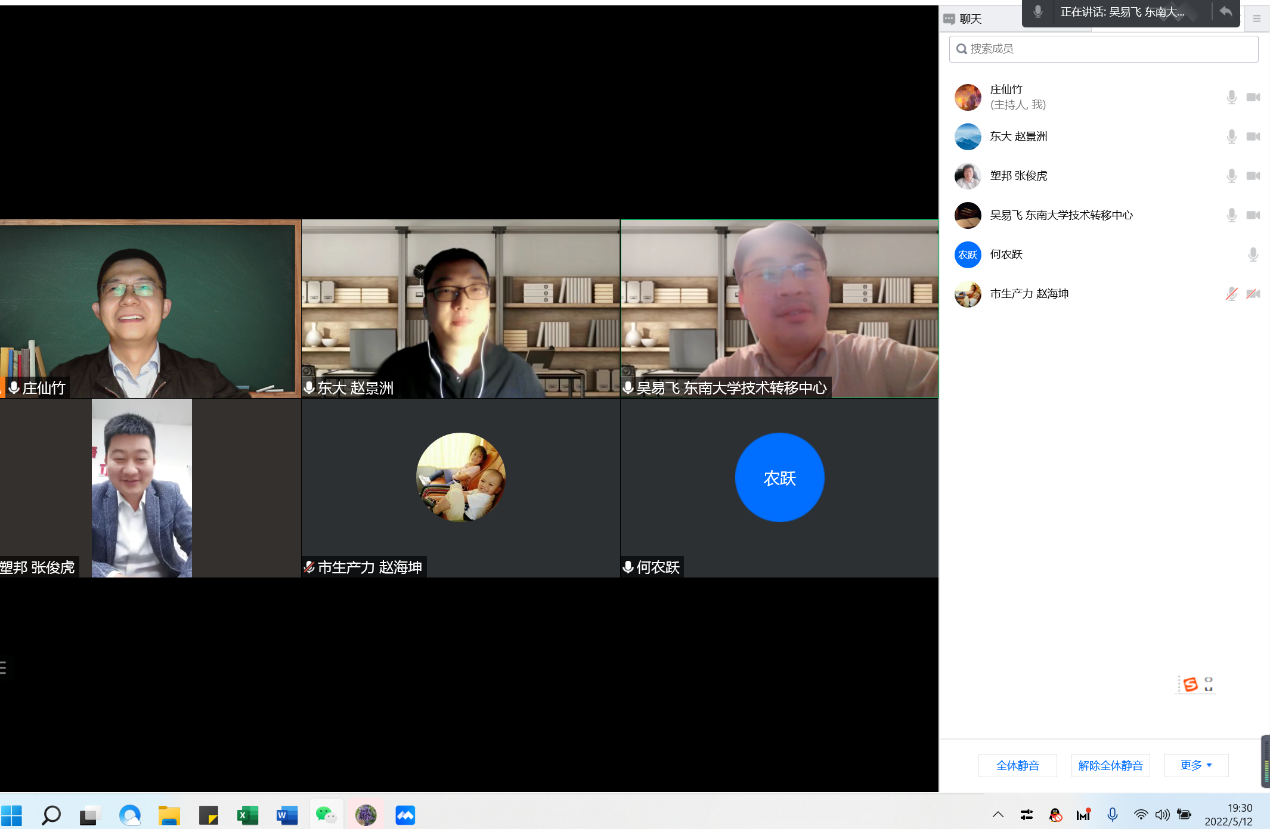Toggle camera for 塑邦 张俊虎 in list

(1253, 176)
